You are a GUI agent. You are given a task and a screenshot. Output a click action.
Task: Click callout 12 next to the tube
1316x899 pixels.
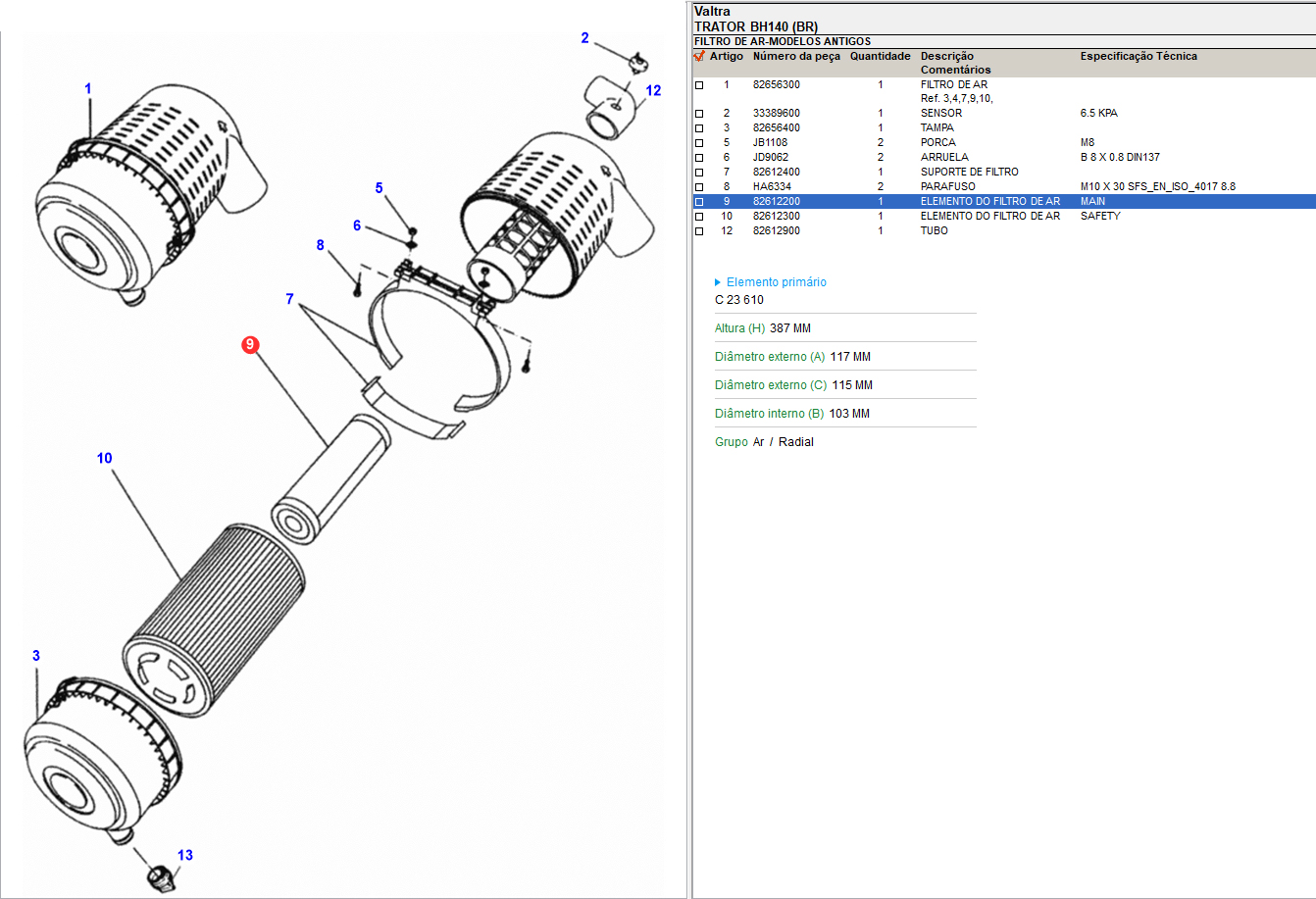pos(654,89)
